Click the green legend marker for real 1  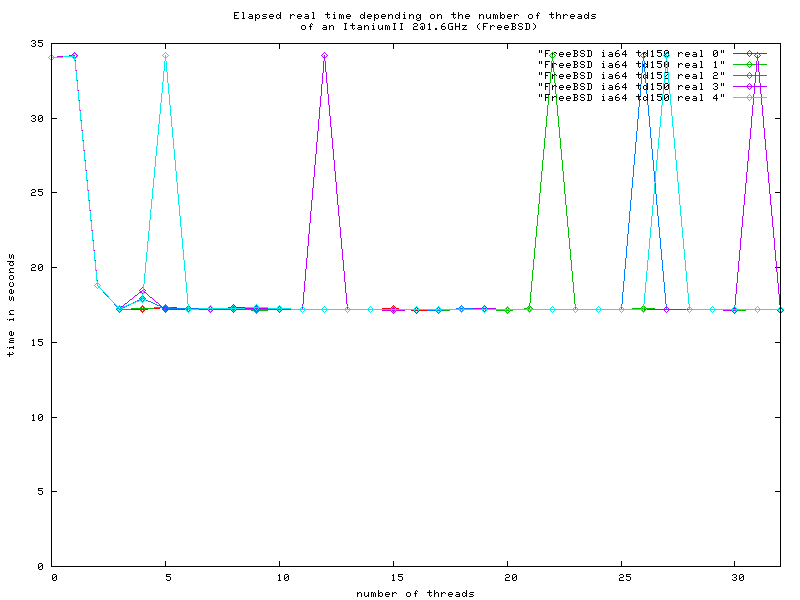(749, 64)
